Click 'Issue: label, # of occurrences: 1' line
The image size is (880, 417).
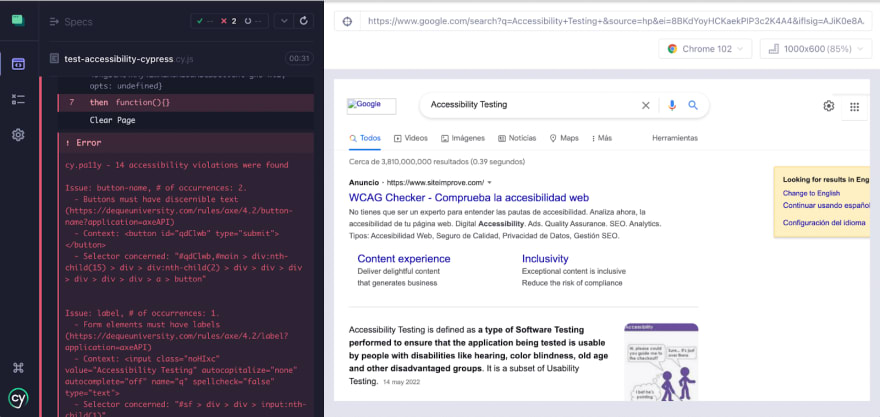coord(142,313)
